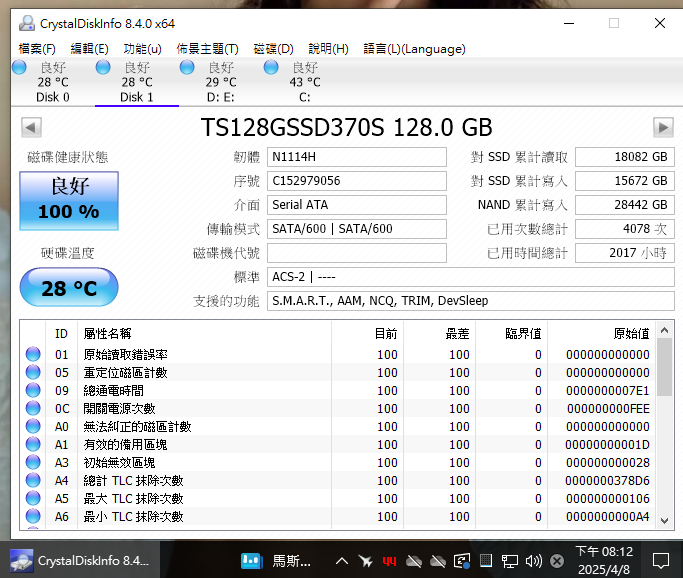Open the 編輯(E) menu
This screenshot has width=683, height=578.
(x=89, y=49)
